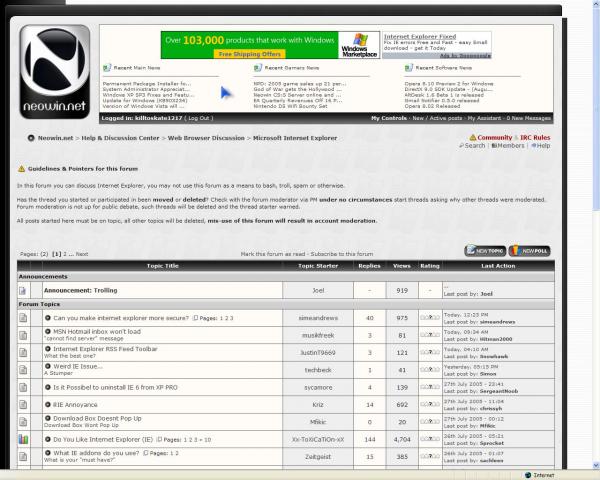This screenshot has height=480, width=600.
Task: Click the New Poll button
Action: (x=530, y=251)
